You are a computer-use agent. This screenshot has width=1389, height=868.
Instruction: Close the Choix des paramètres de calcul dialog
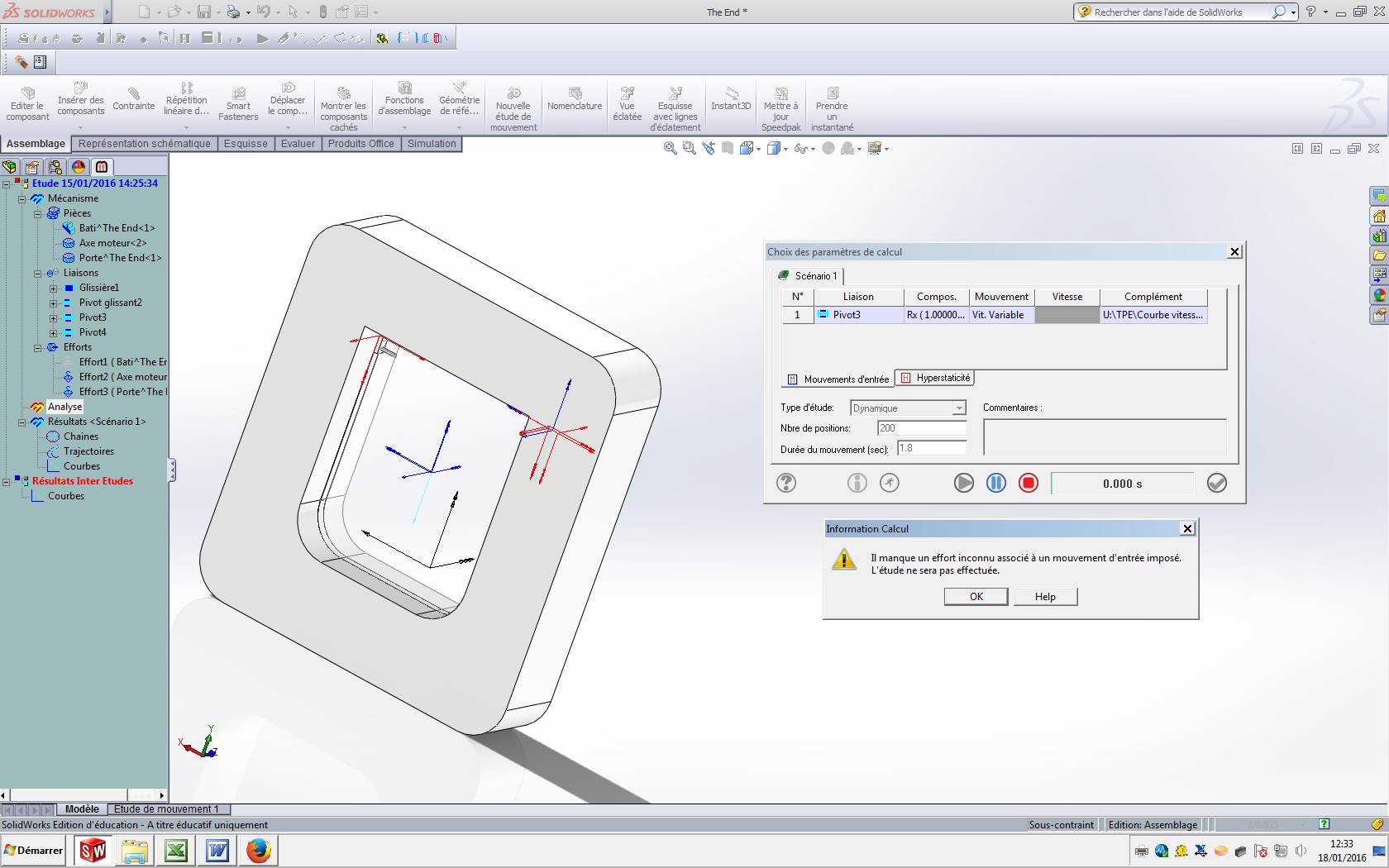(1234, 251)
